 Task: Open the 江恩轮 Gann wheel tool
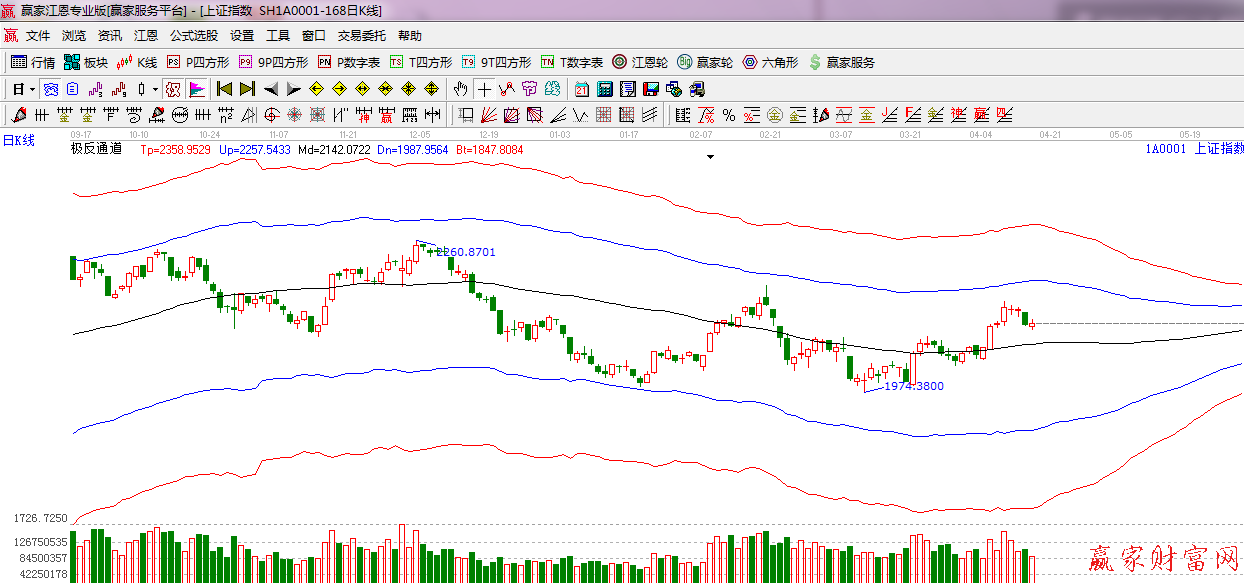pos(637,62)
